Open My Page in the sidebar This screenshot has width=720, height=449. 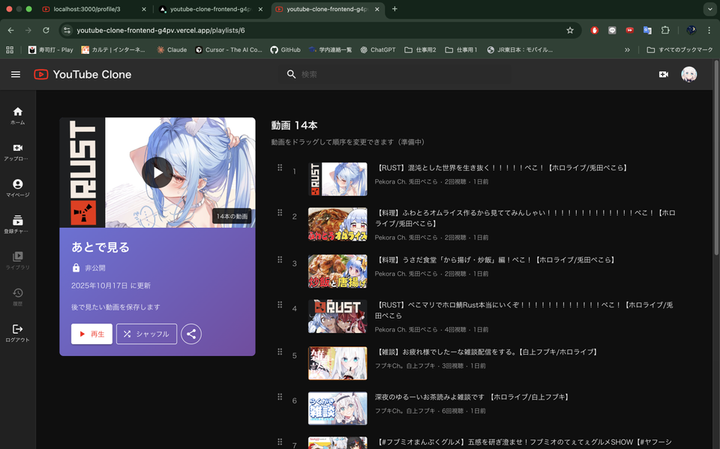(18, 188)
